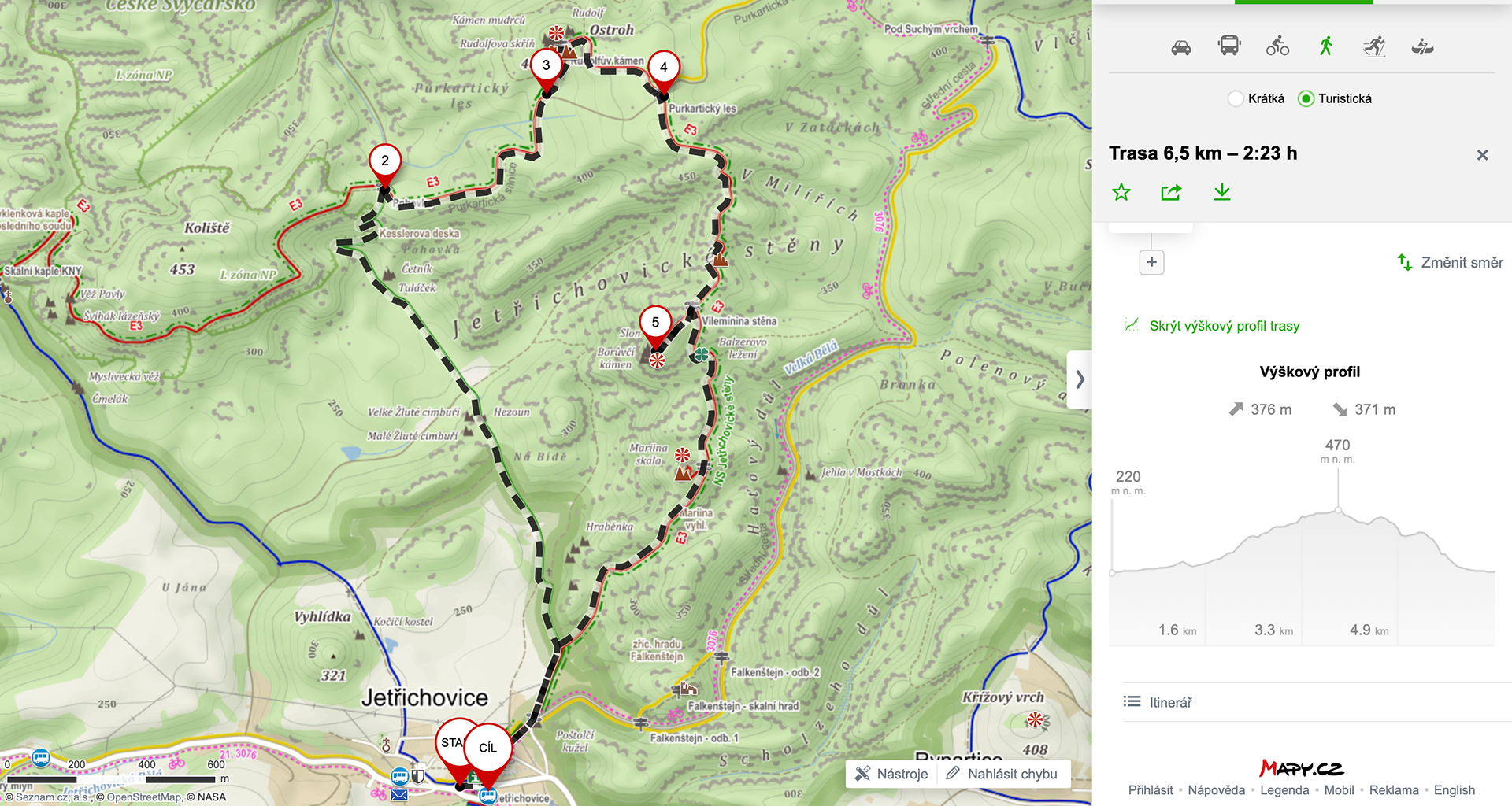The image size is (1512, 806).
Task: Select public transport bus icon
Action: tap(1229, 46)
